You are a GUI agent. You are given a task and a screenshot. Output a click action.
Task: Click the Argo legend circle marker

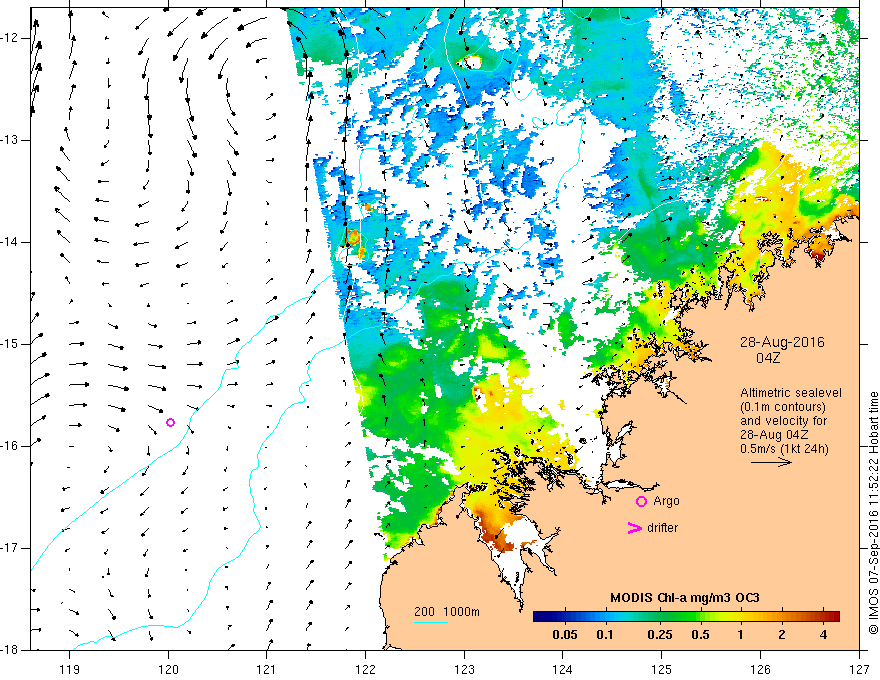pos(641,502)
